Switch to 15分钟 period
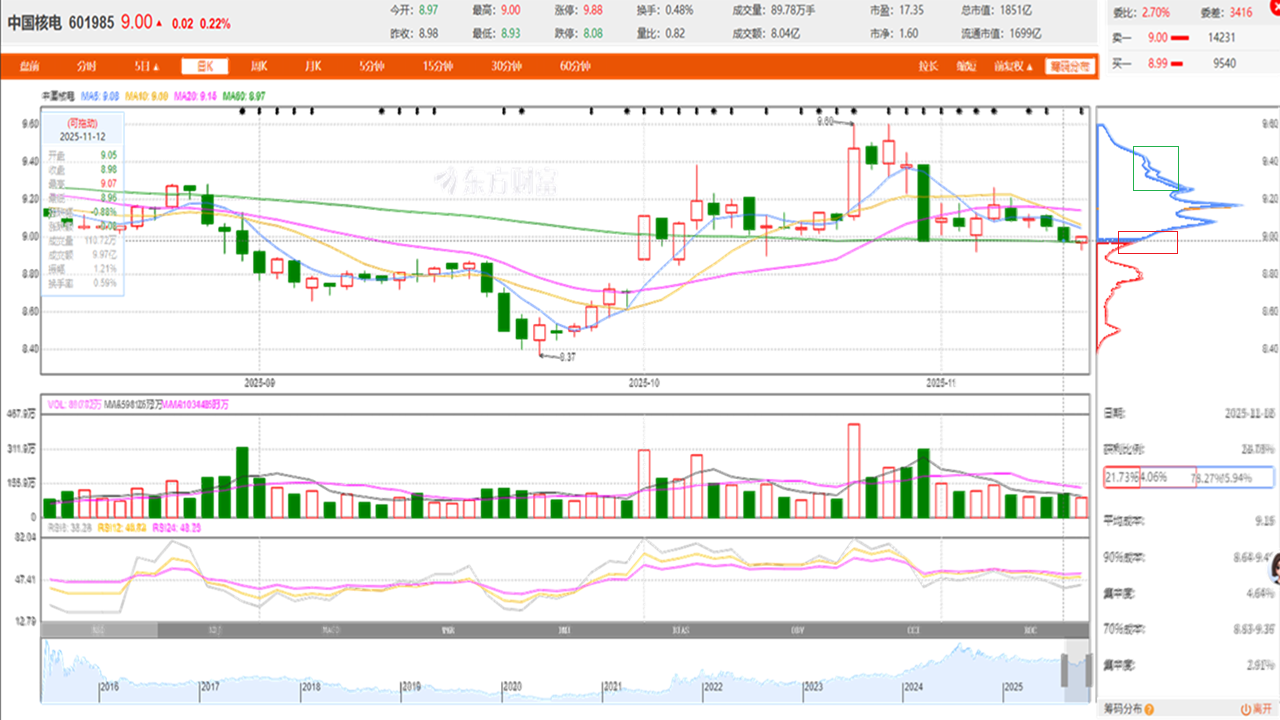Screen dimensions: 1280x720 (x=437, y=67)
